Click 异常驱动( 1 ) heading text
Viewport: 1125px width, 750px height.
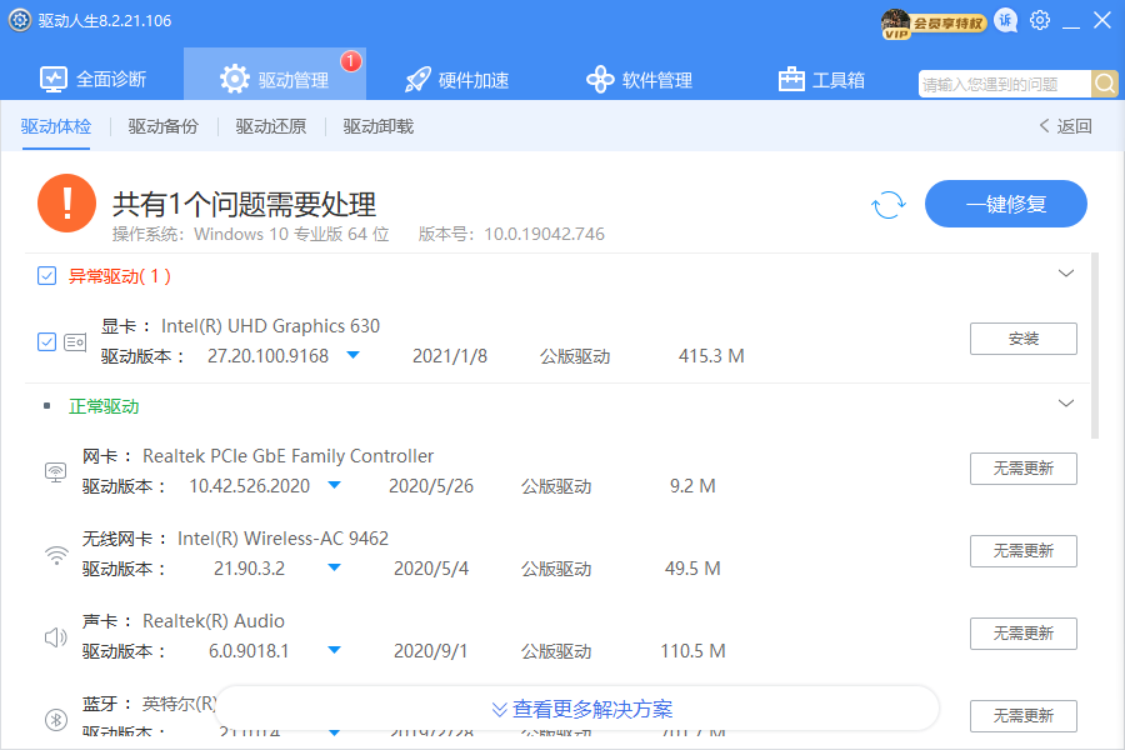click(x=119, y=276)
